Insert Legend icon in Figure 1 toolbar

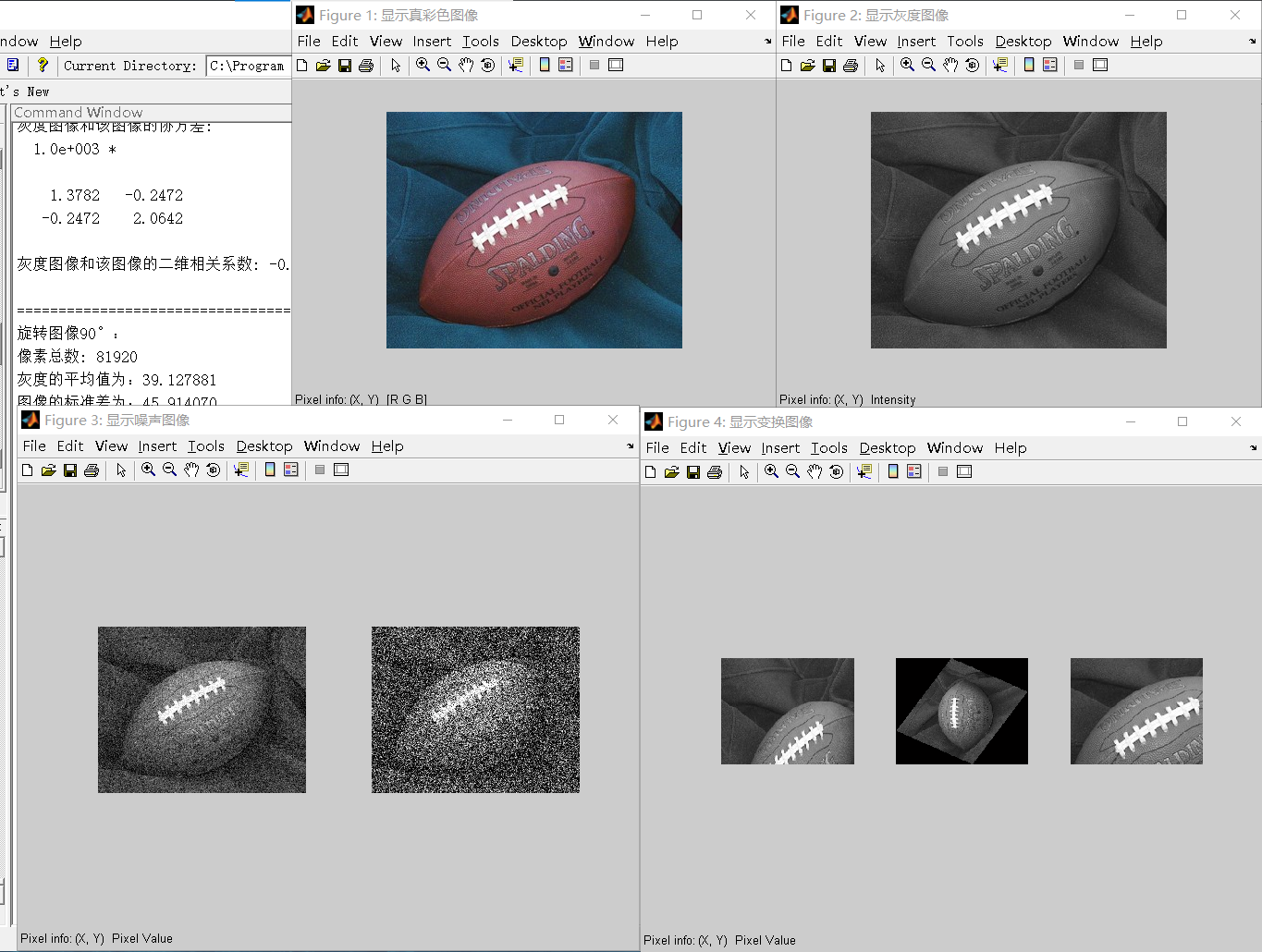click(x=566, y=66)
